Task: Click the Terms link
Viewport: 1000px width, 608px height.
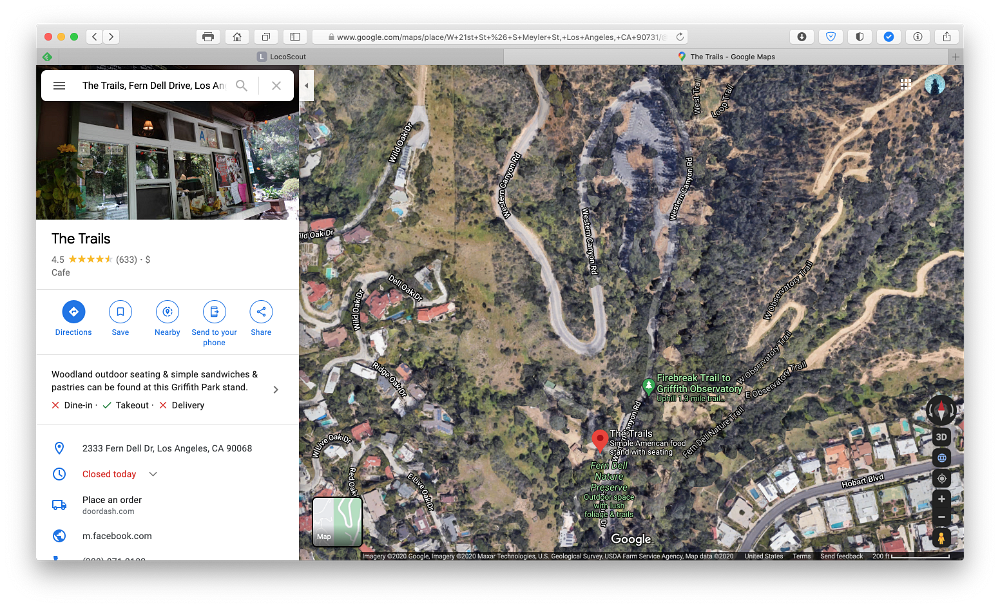Action: click(x=802, y=556)
